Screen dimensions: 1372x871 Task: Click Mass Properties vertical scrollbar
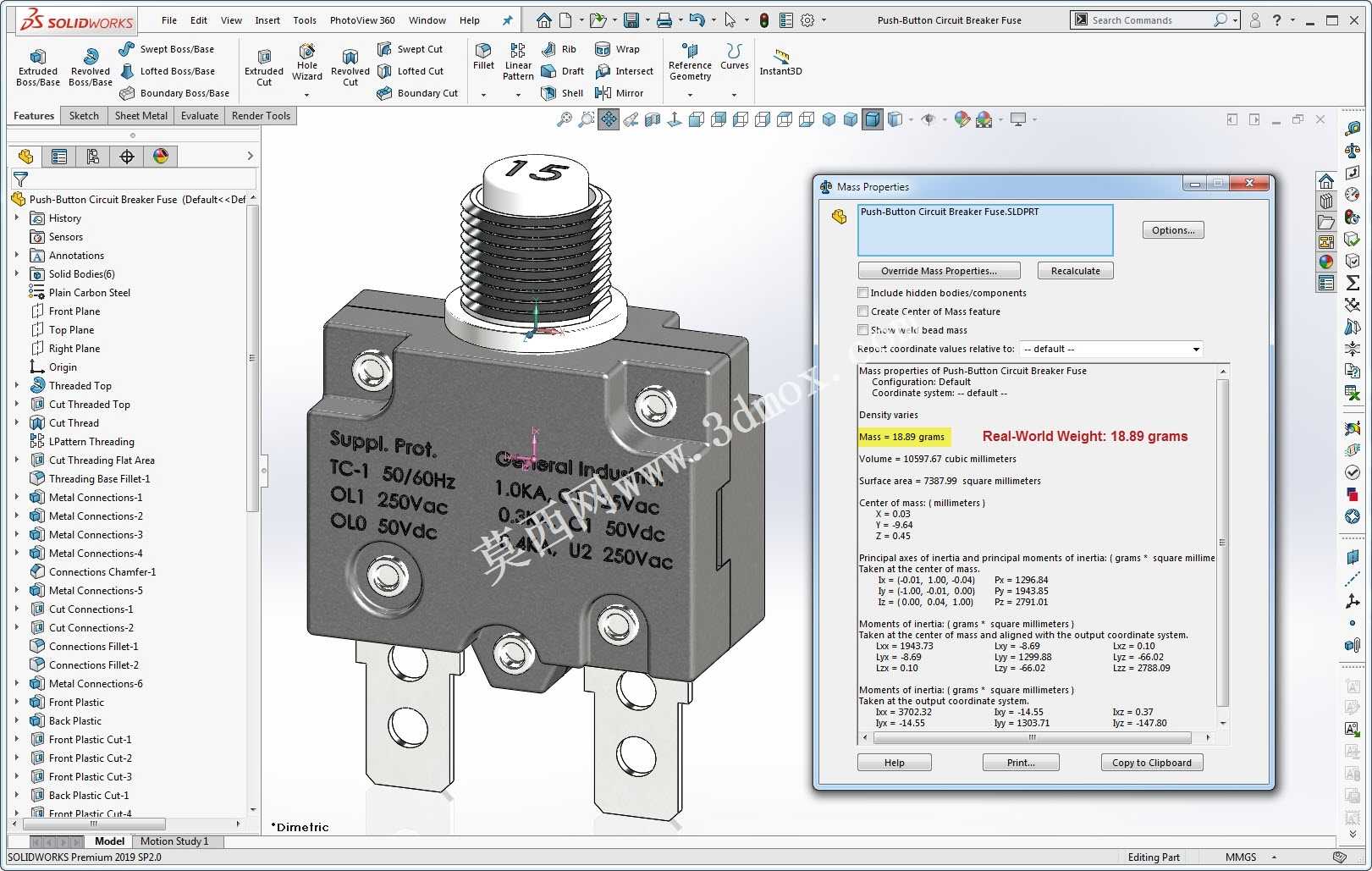point(1222,542)
